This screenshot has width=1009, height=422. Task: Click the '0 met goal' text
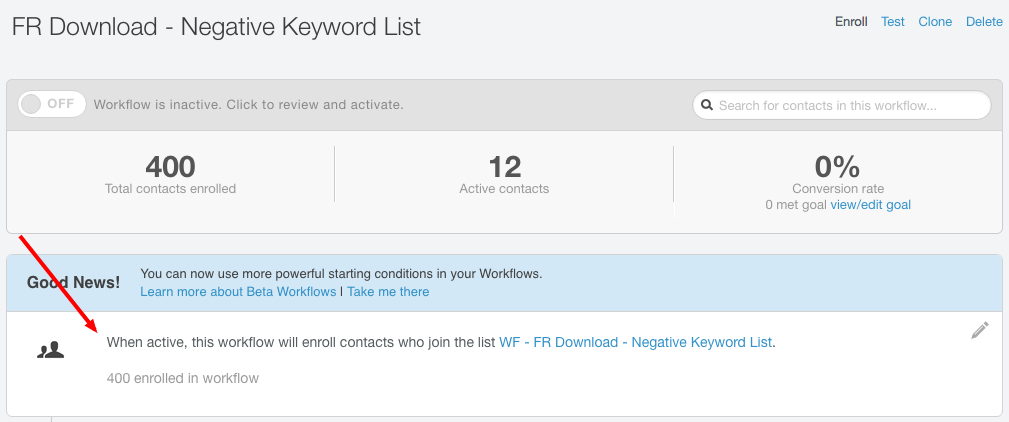tap(796, 205)
